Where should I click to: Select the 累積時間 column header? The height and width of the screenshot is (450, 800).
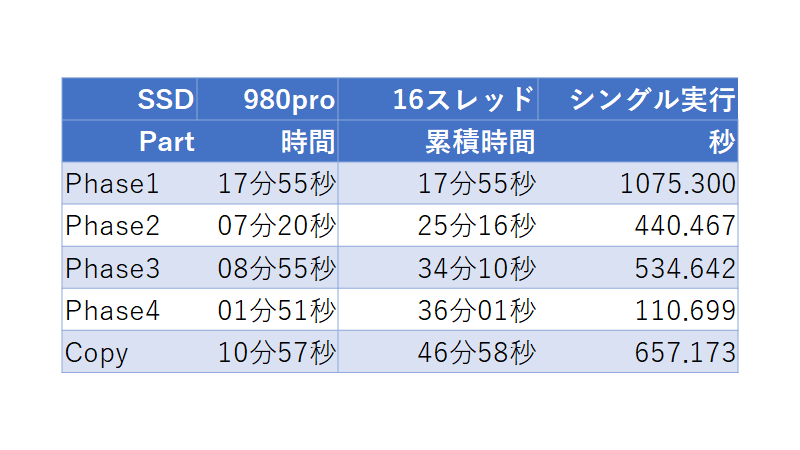tap(438, 141)
